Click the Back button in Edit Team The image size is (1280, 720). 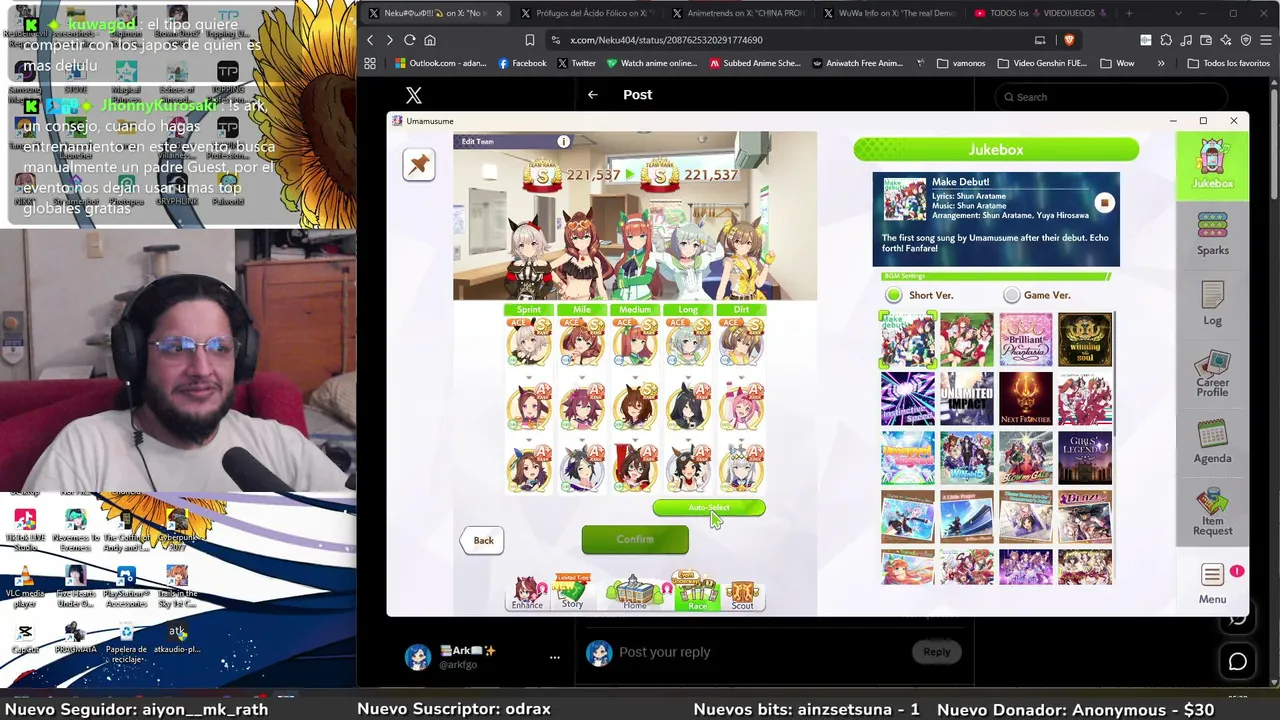pos(483,540)
